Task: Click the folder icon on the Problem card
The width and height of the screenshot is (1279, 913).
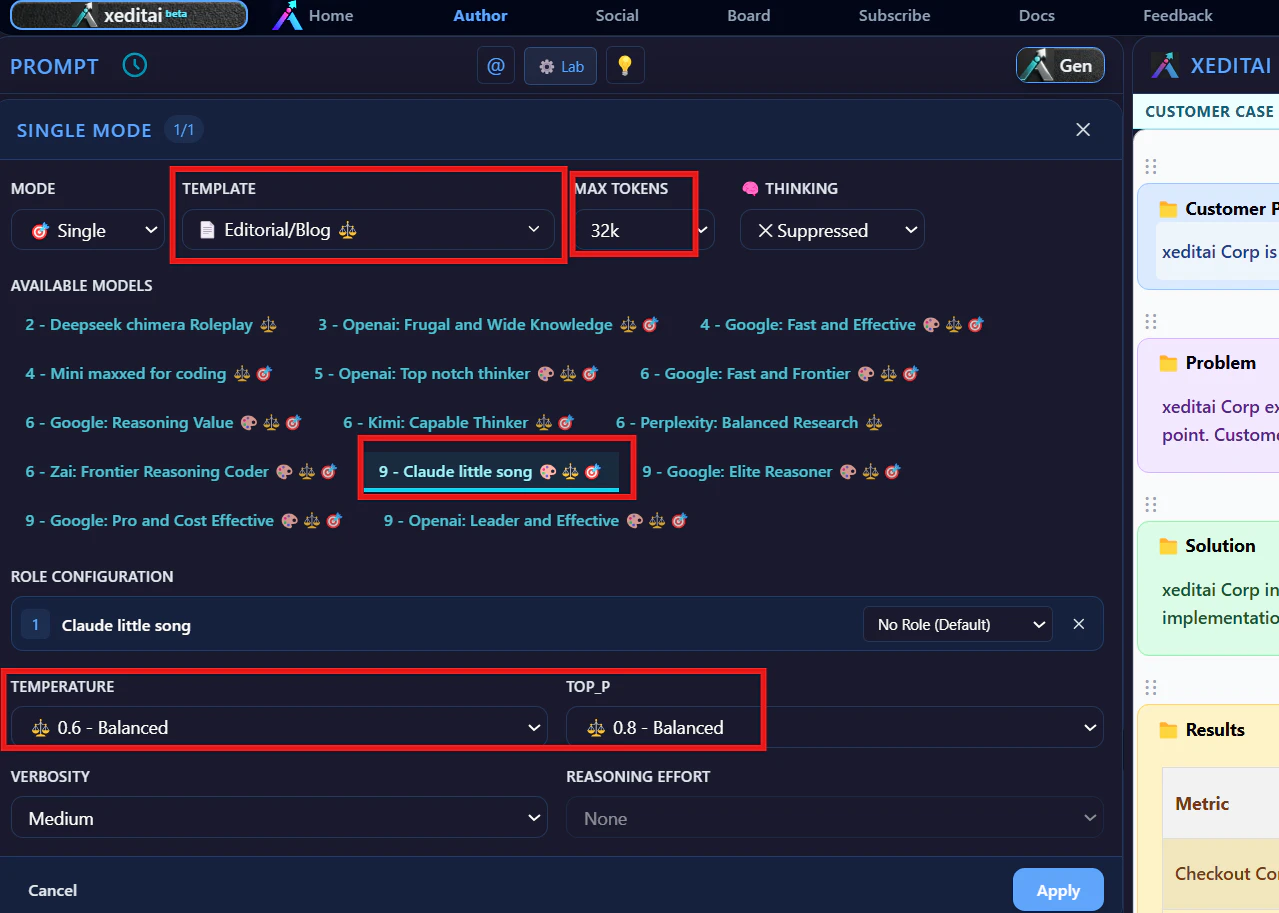Action: 1166,362
